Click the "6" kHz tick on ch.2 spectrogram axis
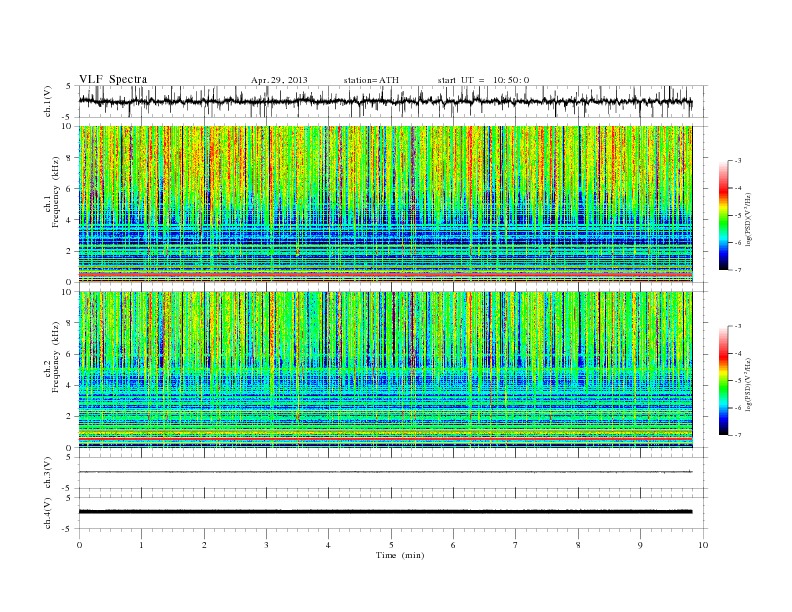The width and height of the screenshot is (792, 612). pyautogui.click(x=69, y=354)
